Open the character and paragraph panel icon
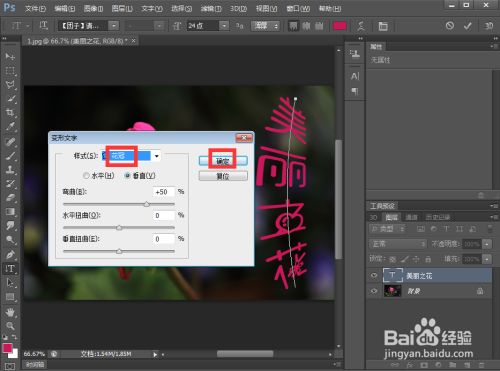The width and height of the screenshot is (500, 371). click(x=383, y=26)
